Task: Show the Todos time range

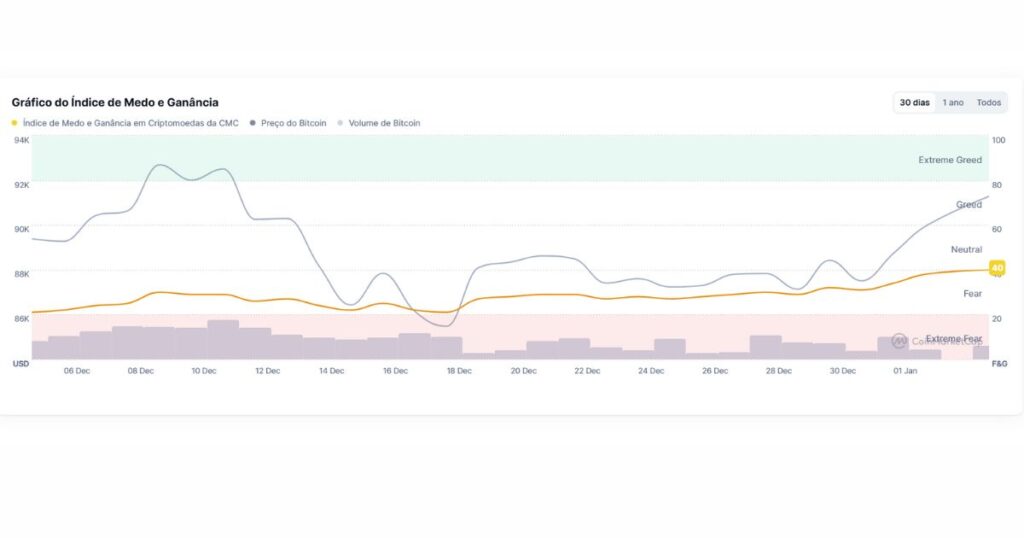Action: pyautogui.click(x=989, y=102)
